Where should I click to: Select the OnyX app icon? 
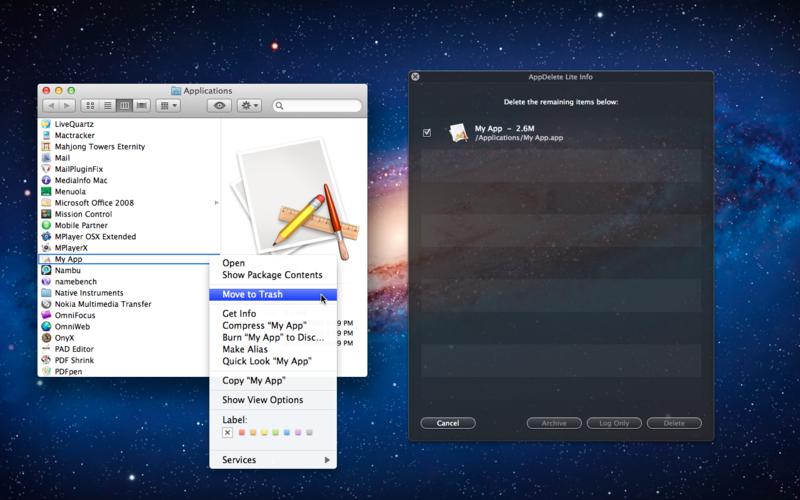[x=46, y=337]
